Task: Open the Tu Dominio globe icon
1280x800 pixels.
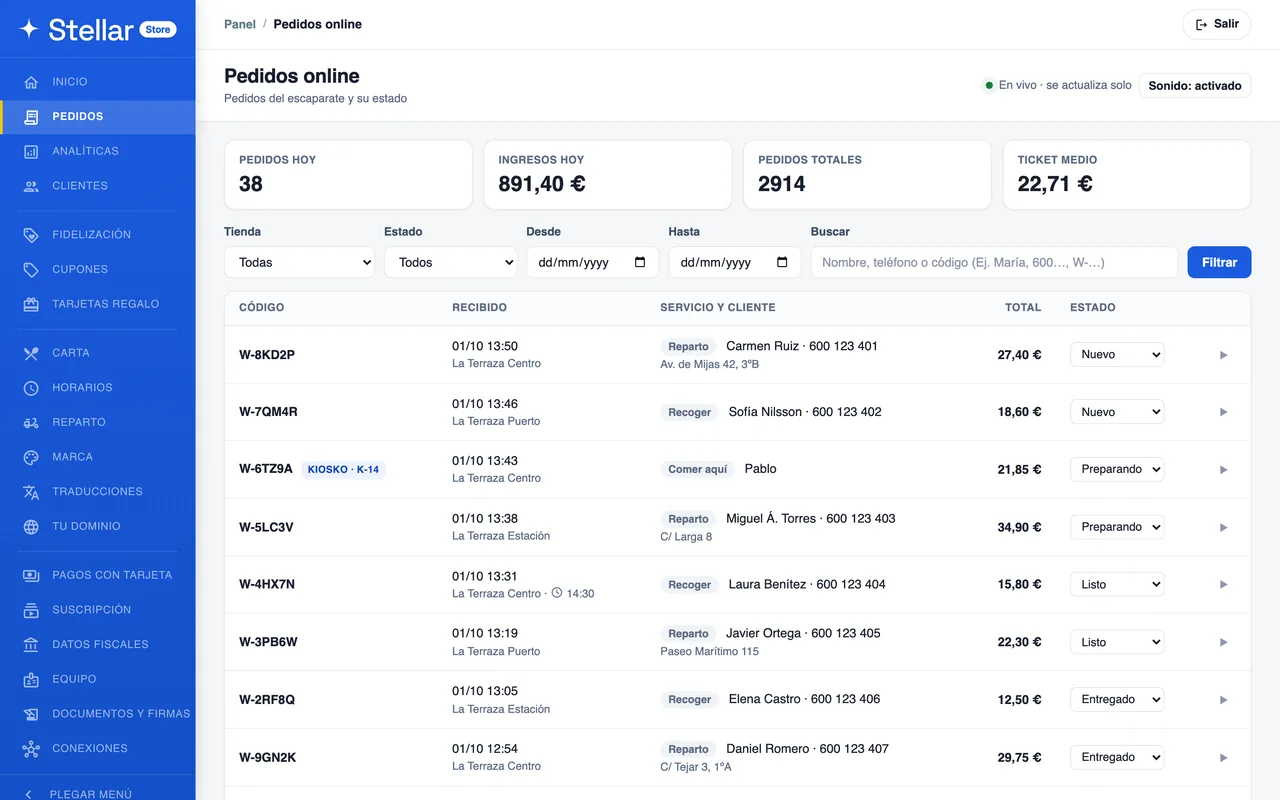Action: click(31, 526)
